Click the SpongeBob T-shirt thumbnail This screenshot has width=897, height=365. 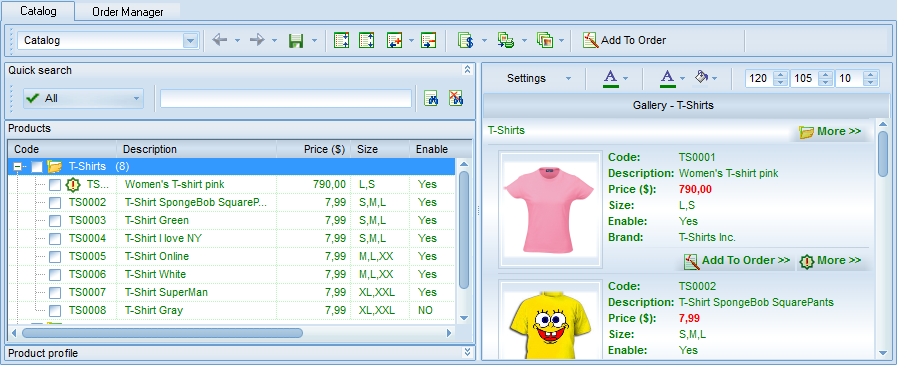pos(550,320)
